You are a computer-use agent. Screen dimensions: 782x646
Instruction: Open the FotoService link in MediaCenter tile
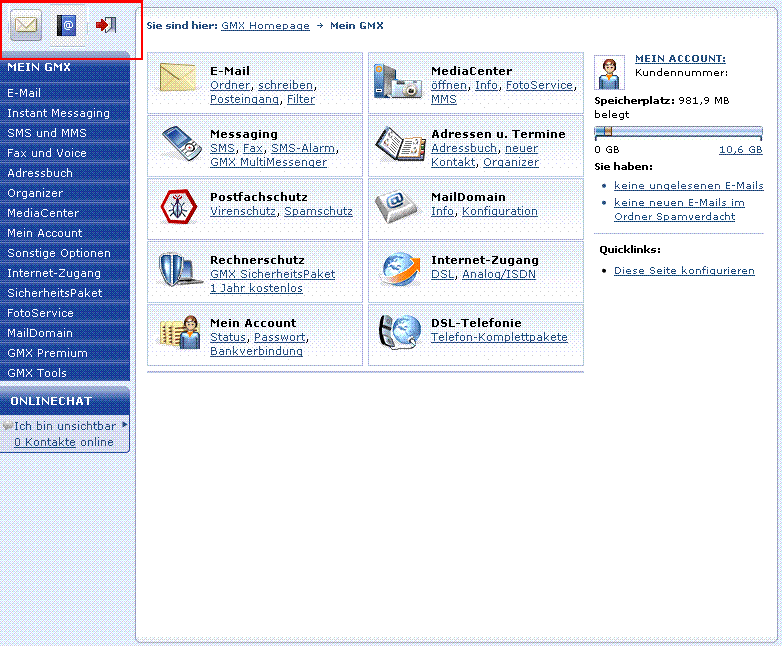(x=540, y=85)
